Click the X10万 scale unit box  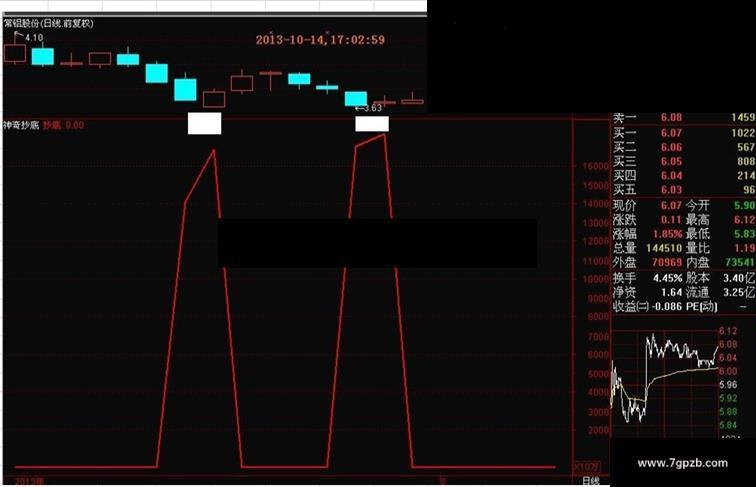586,467
